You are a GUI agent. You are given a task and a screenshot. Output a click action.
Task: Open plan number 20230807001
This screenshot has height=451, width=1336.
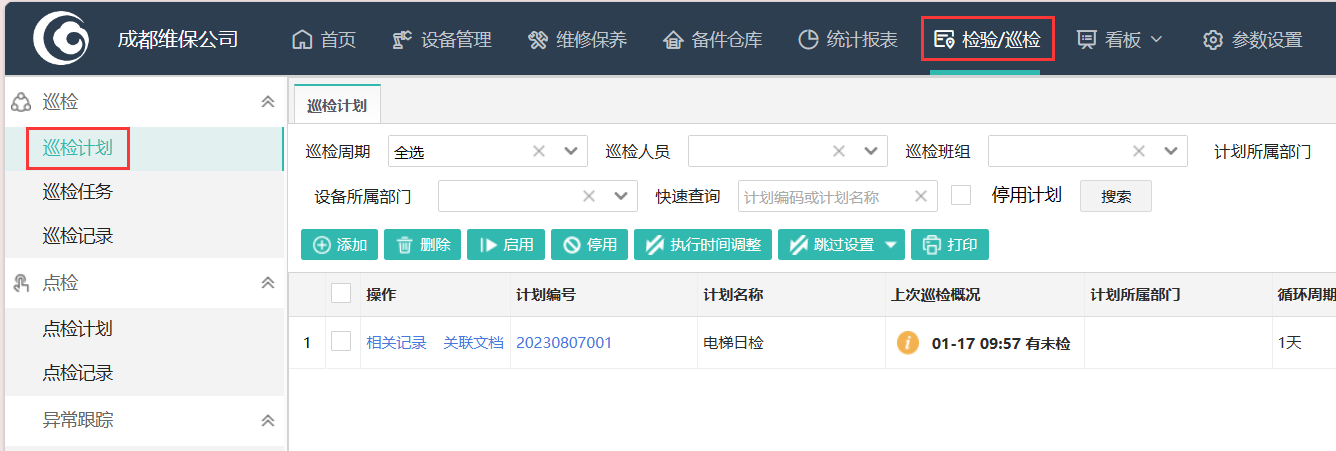(564, 343)
